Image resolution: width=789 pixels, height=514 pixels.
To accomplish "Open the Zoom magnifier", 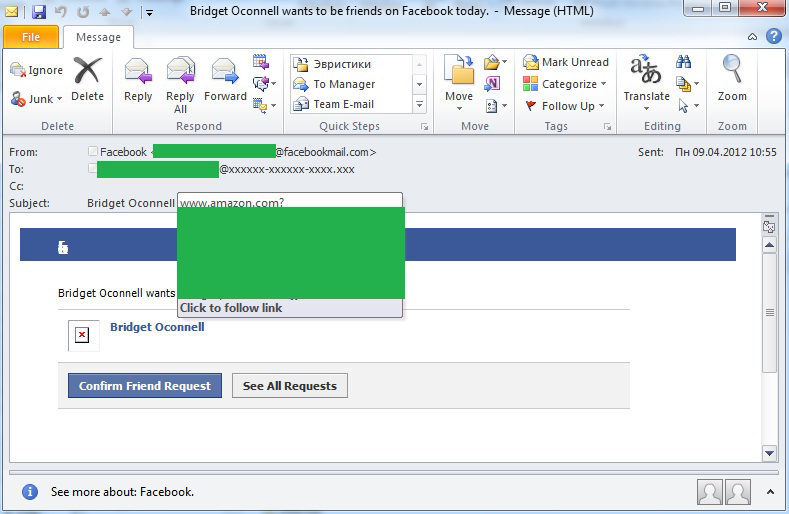I will [732, 80].
